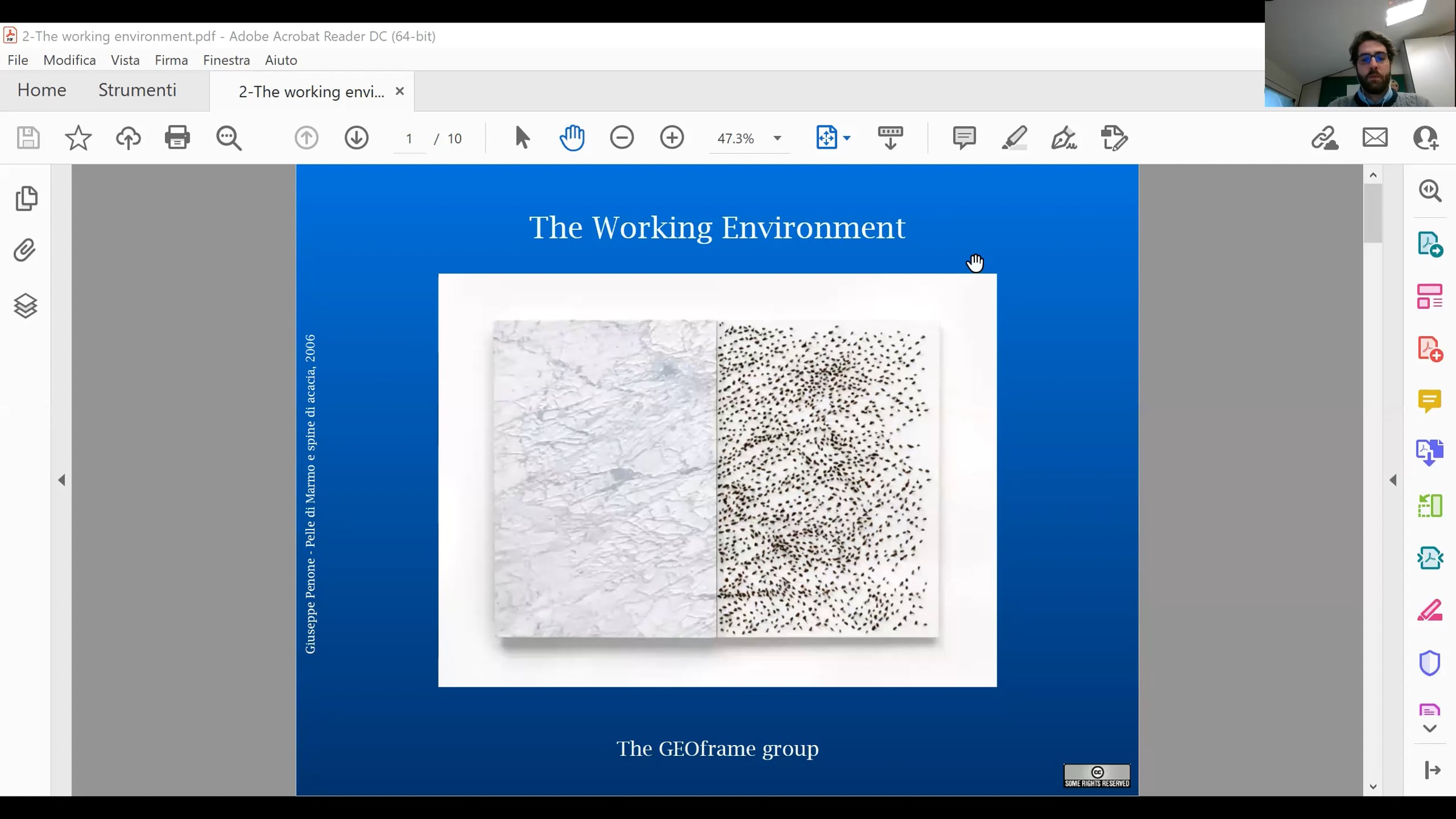Image resolution: width=1456 pixels, height=819 pixels.
Task: Zoom out with the minus button
Action: pyautogui.click(x=622, y=138)
